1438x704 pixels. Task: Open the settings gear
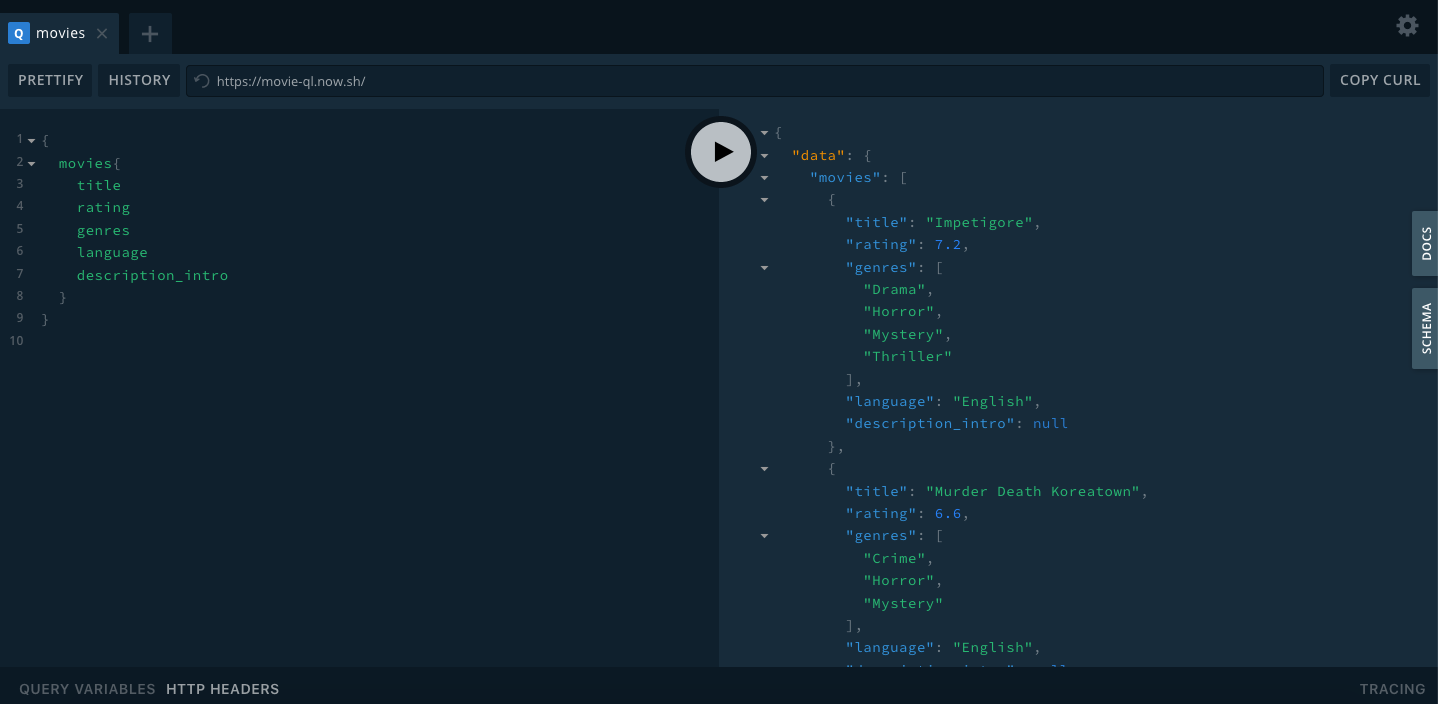1407,26
